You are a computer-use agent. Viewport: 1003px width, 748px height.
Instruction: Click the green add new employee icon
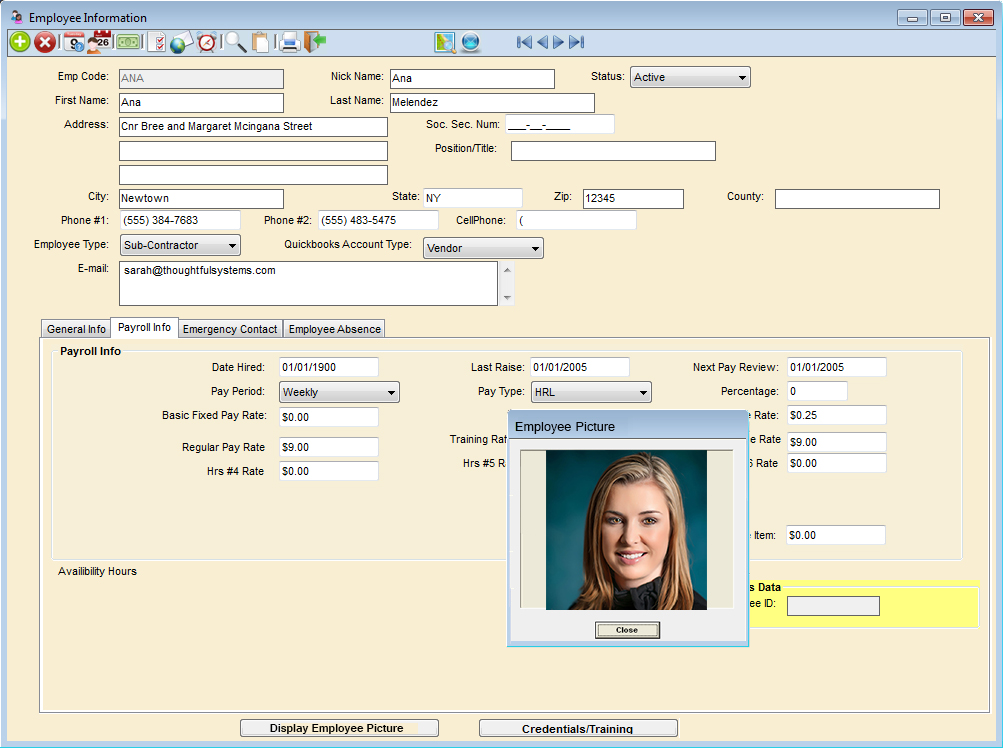[19, 42]
